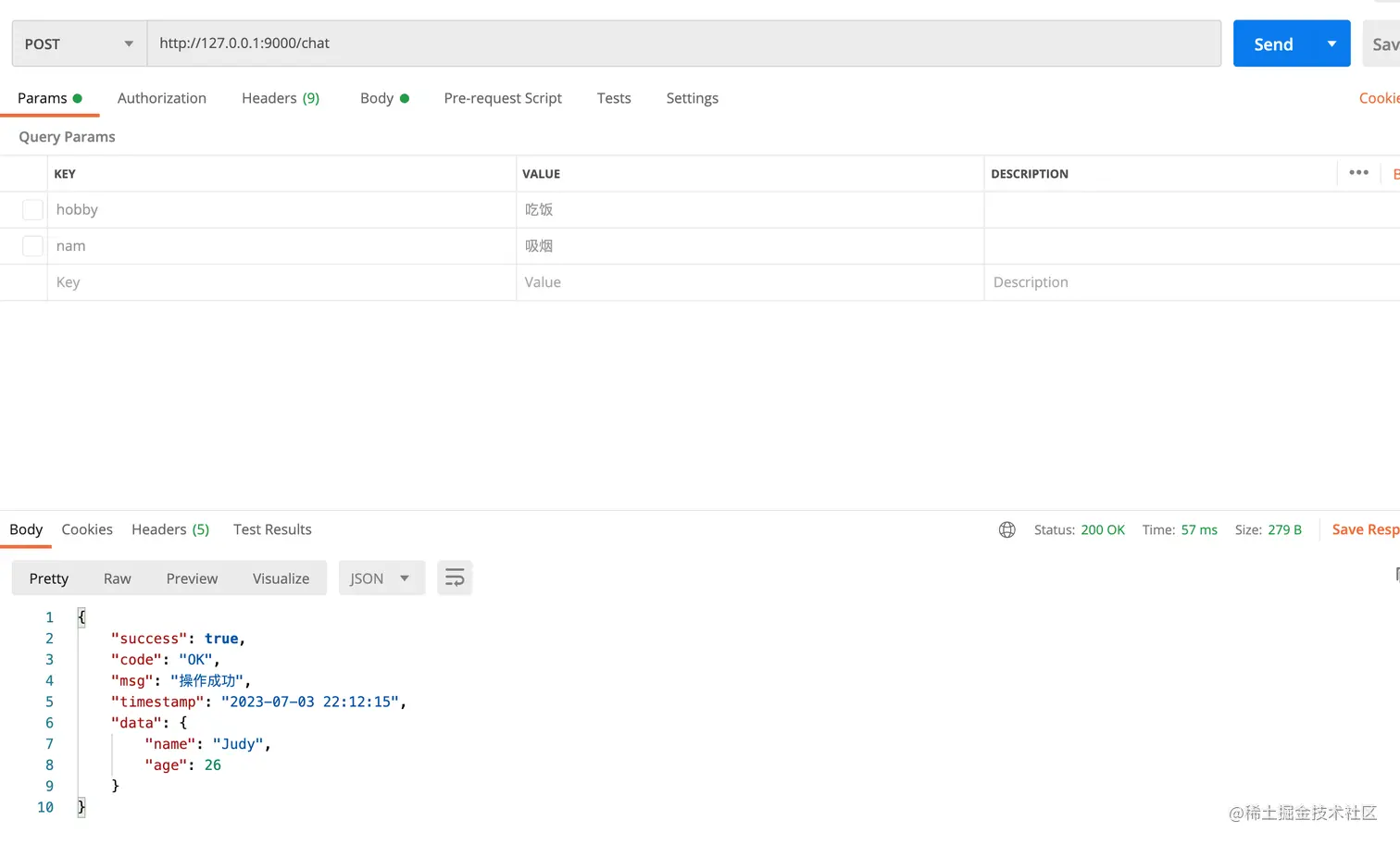The image size is (1400, 845).
Task: Open the request Body tab
Action: [x=384, y=98]
